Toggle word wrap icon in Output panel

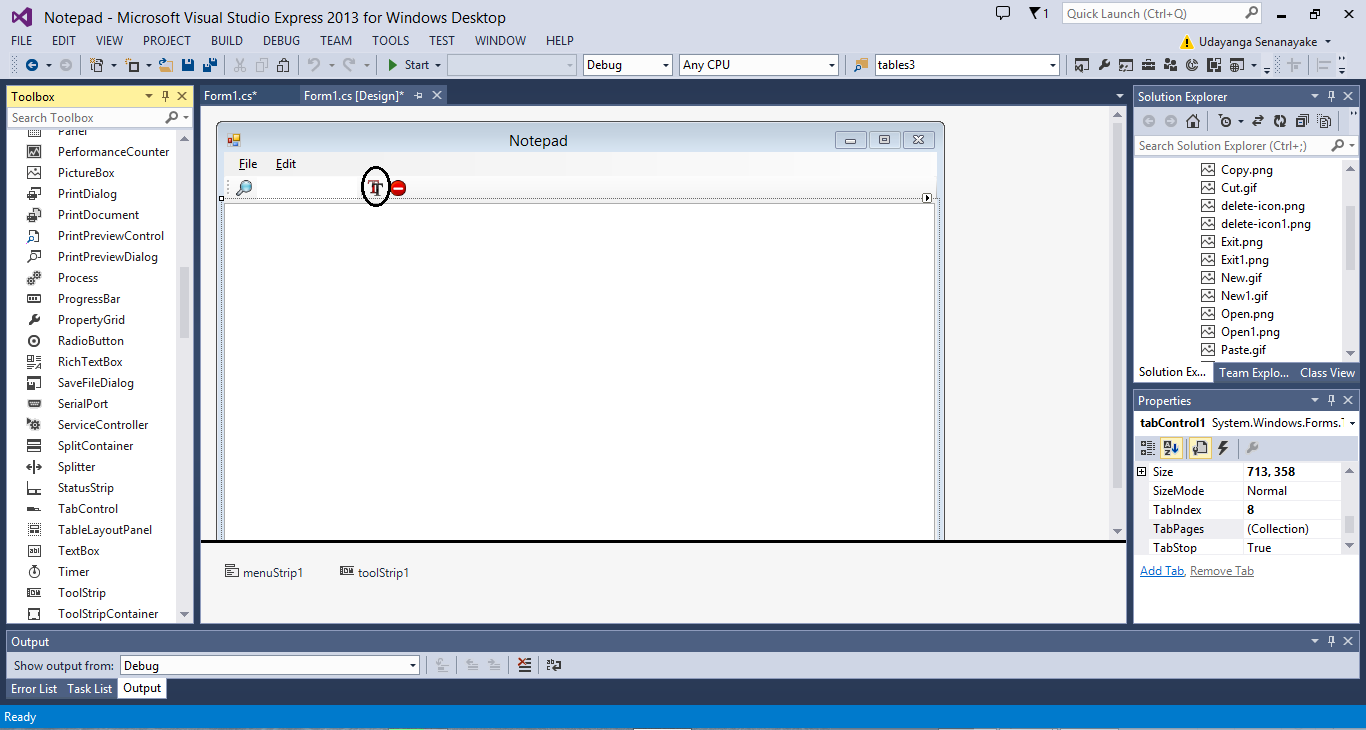point(553,665)
